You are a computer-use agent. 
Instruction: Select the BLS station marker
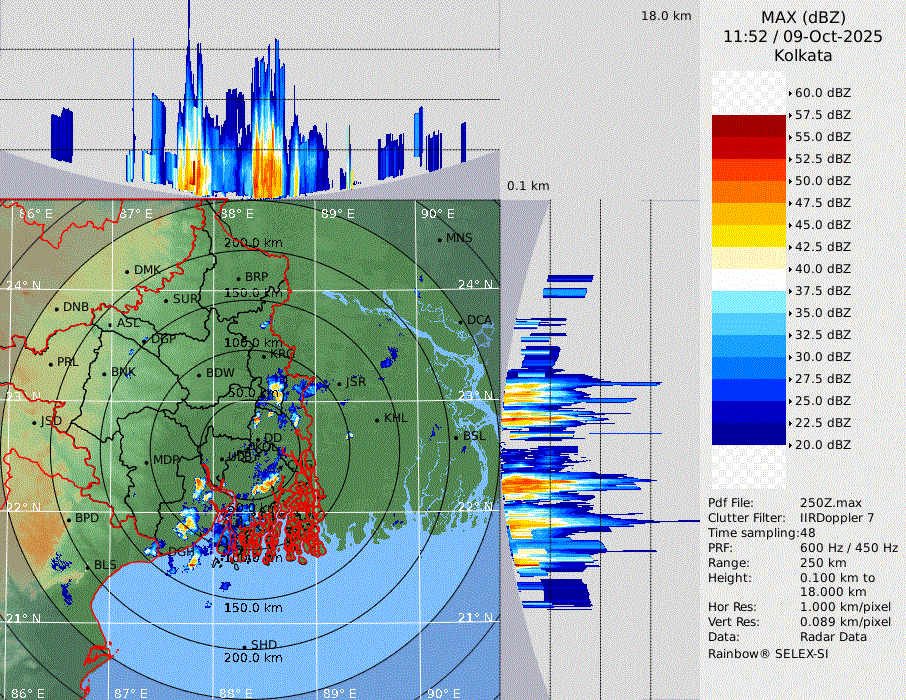click(87, 566)
